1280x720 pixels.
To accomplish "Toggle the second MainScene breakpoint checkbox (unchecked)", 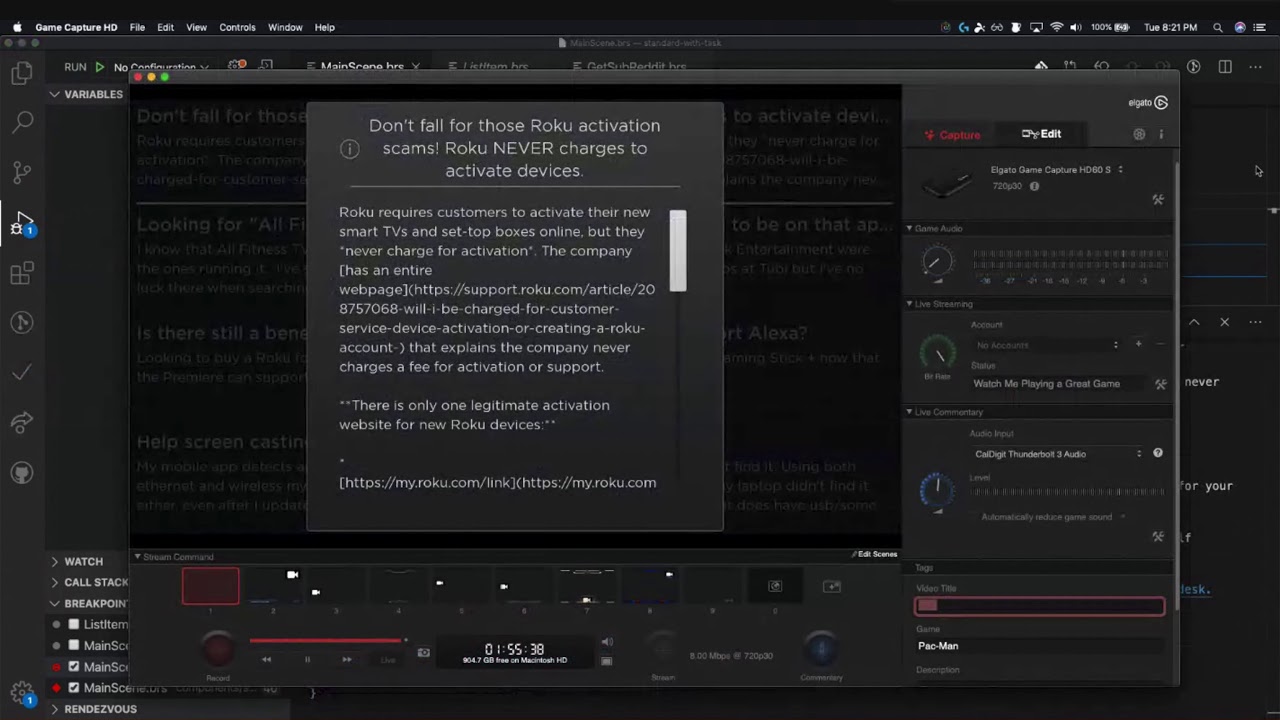I will pyautogui.click(x=73, y=646).
